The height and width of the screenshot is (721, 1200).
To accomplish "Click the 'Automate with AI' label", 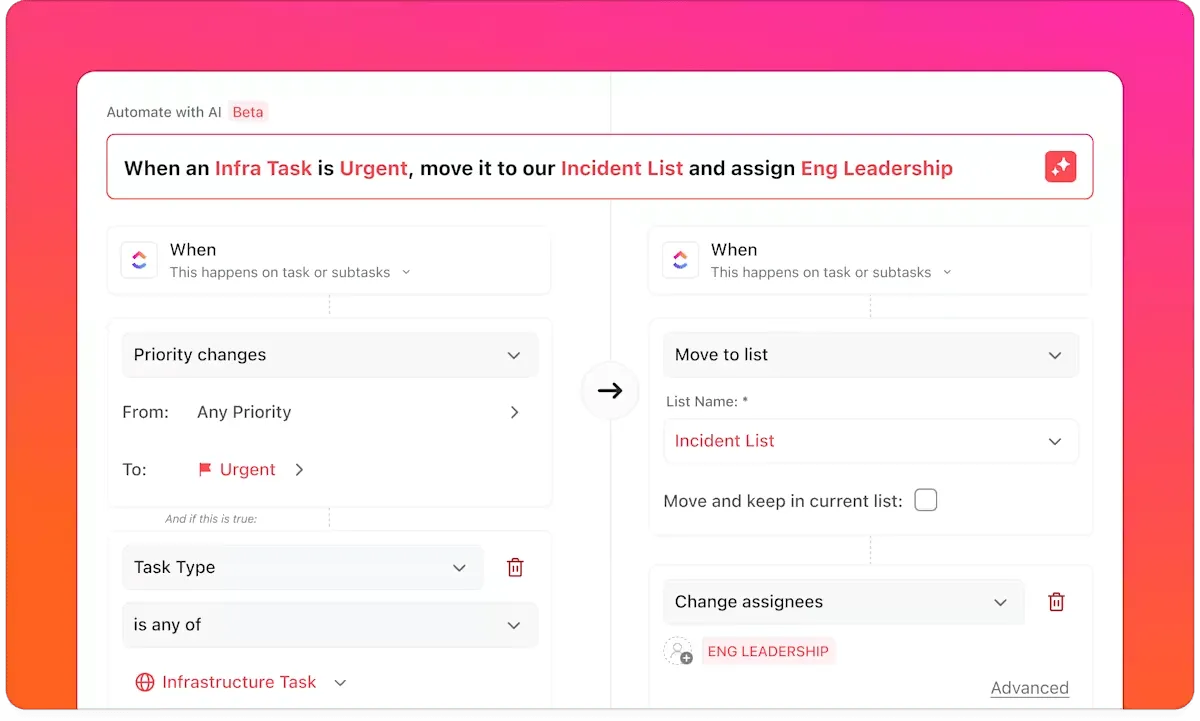I will [164, 112].
